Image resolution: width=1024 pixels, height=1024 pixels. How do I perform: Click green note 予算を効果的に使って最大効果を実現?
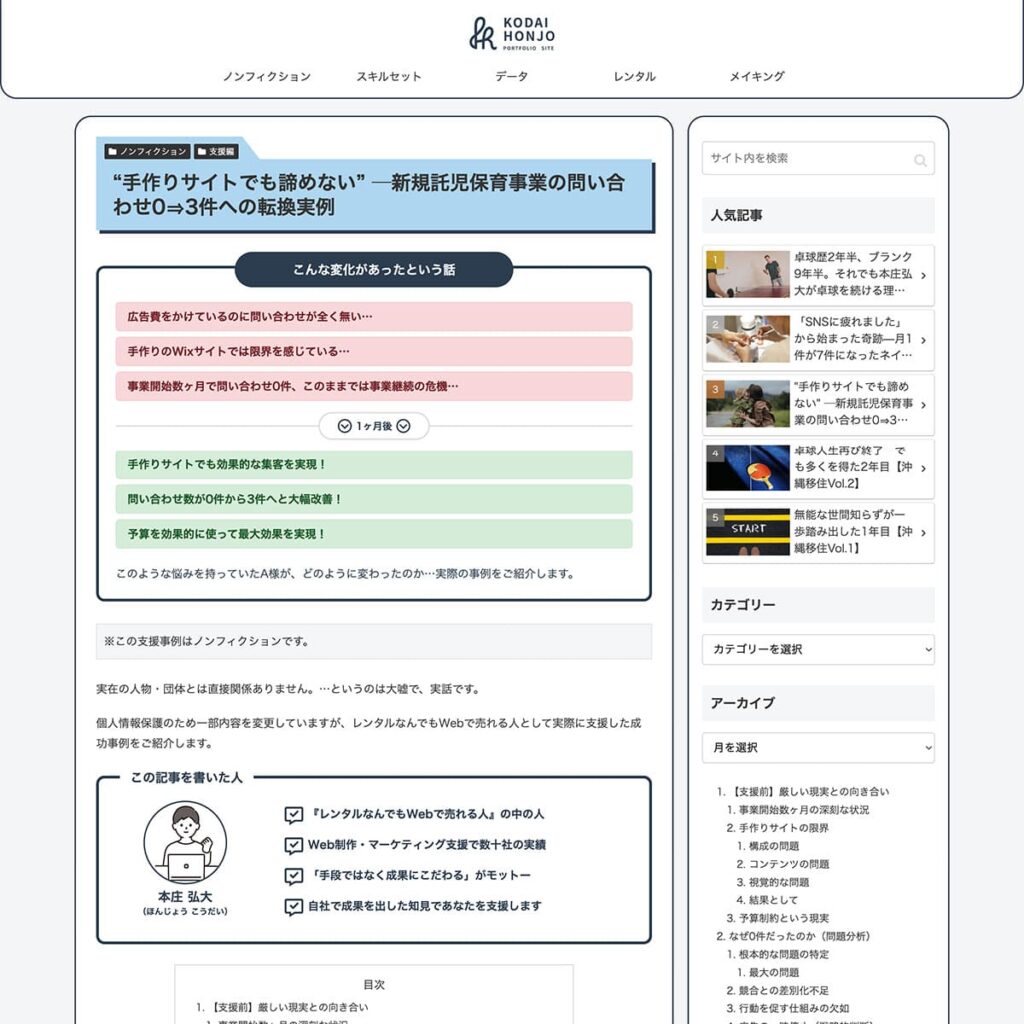(374, 534)
